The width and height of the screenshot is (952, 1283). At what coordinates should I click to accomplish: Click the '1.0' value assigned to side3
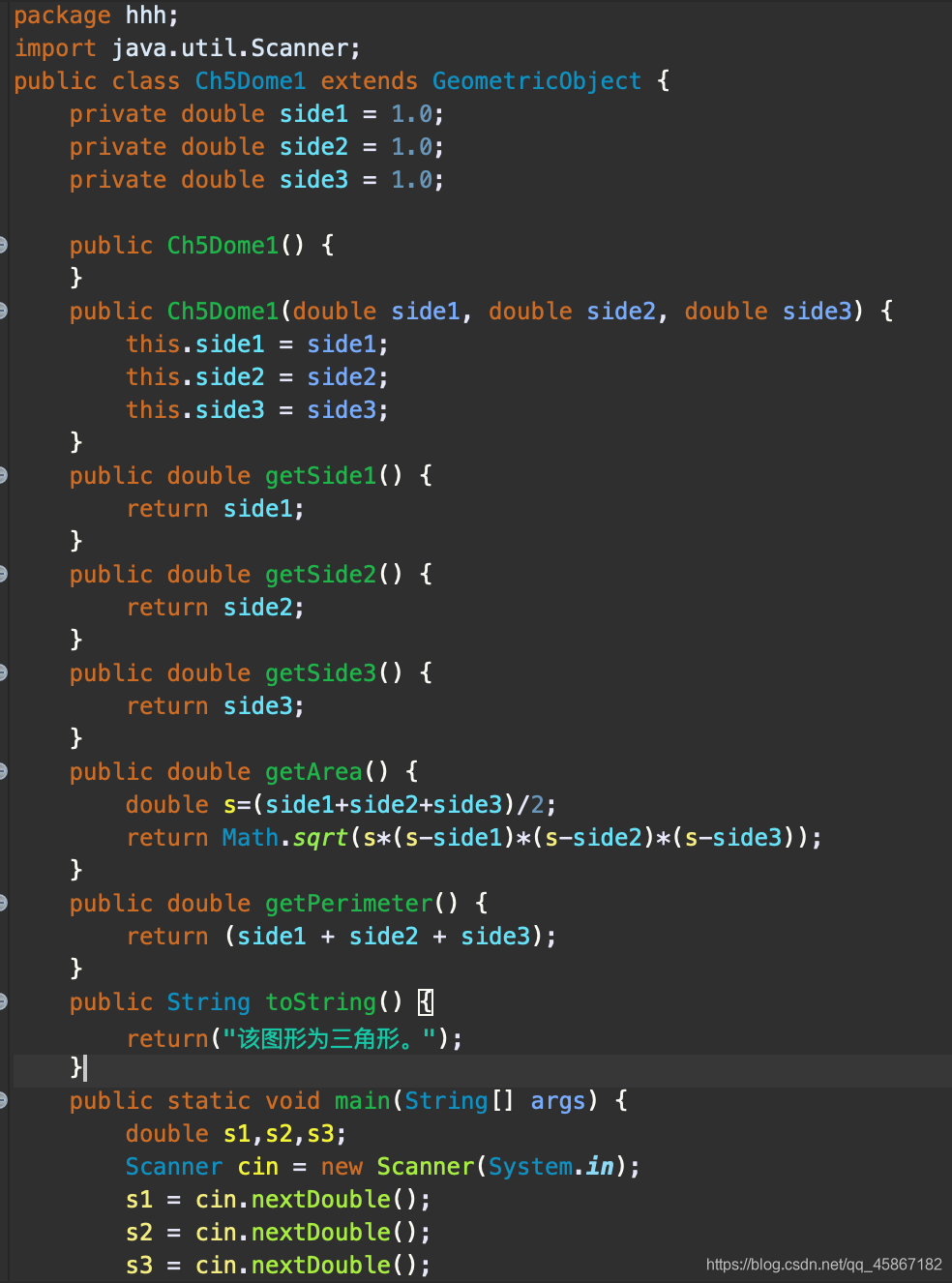411,180
